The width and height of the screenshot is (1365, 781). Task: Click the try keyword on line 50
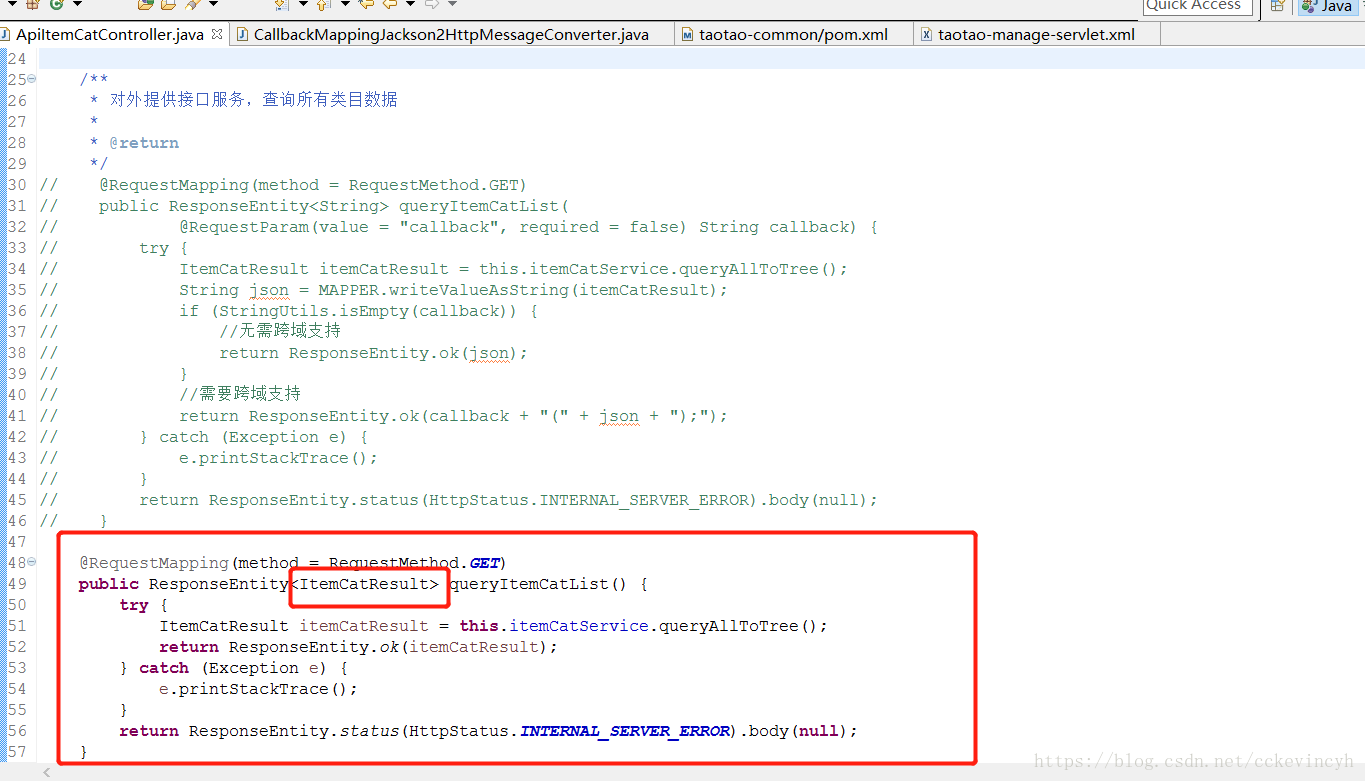point(134,605)
